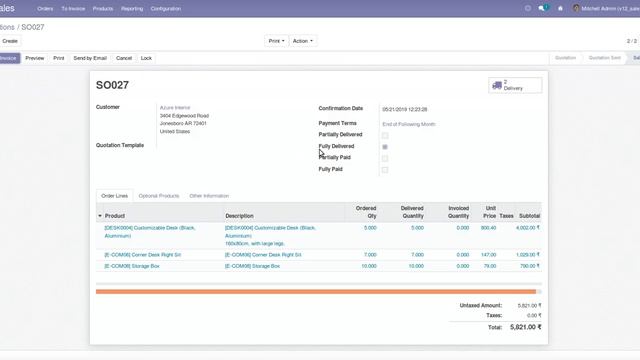The width and height of the screenshot is (640, 360).
Task: Open the conversations chat icon
Action: pyautogui.click(x=543, y=8)
